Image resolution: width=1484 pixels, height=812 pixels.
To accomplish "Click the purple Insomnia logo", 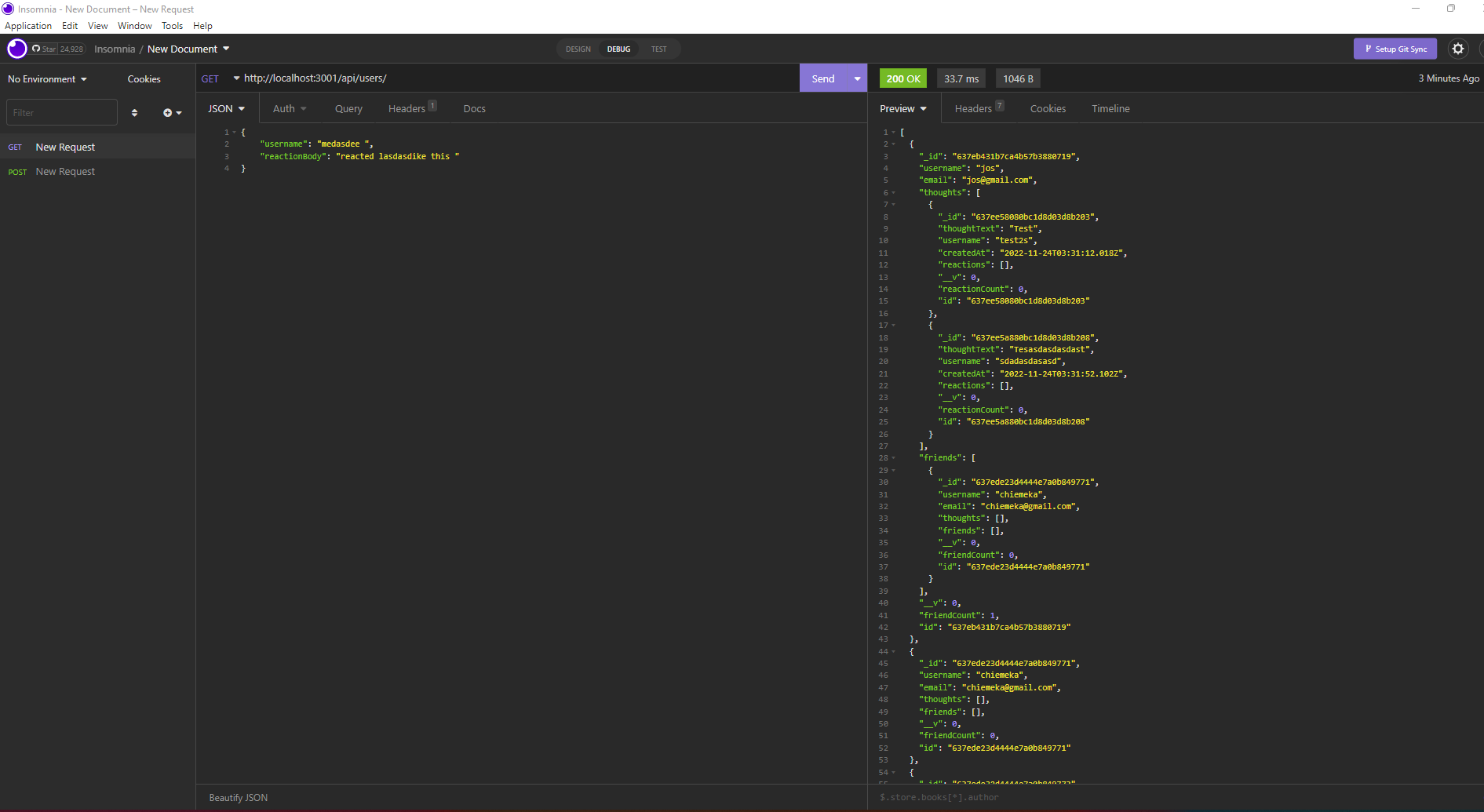I will pyautogui.click(x=16, y=49).
